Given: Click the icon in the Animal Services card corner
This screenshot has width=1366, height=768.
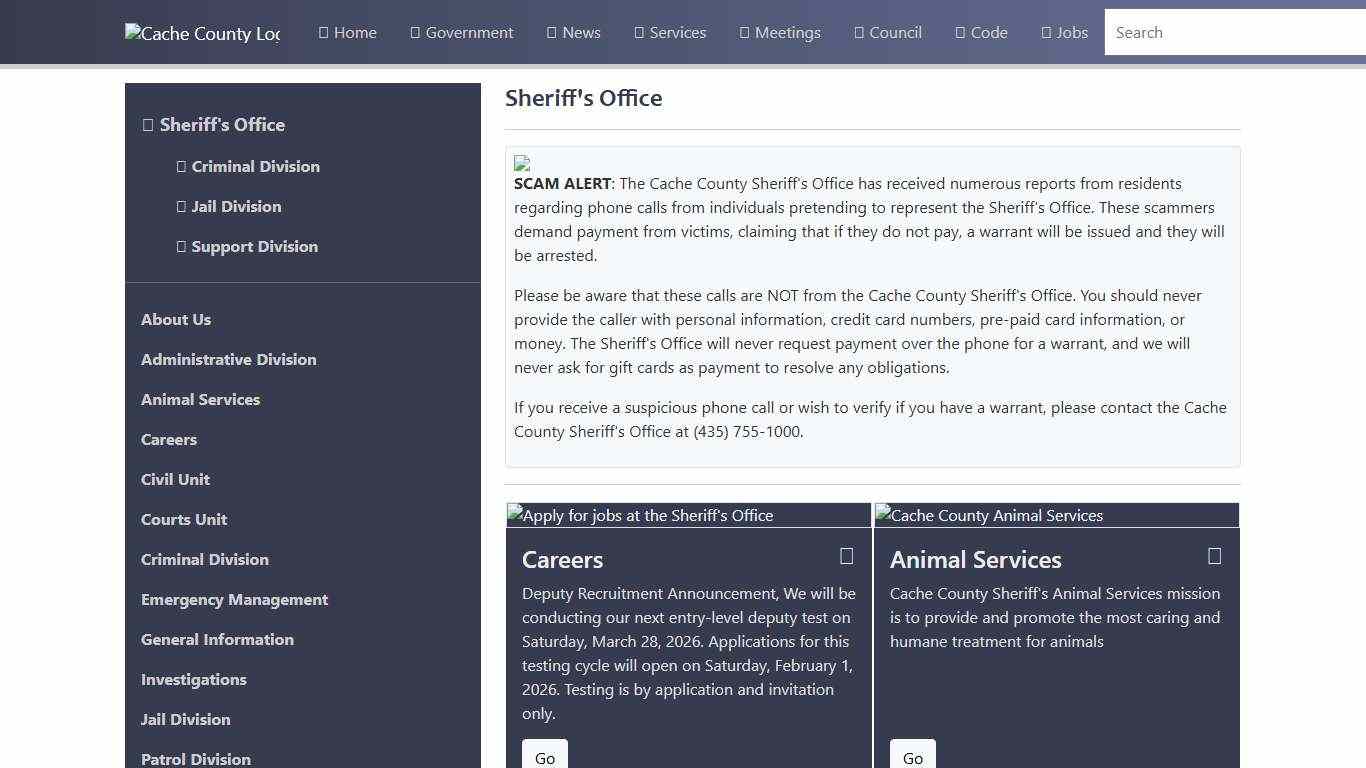Looking at the screenshot, I should [x=1215, y=555].
